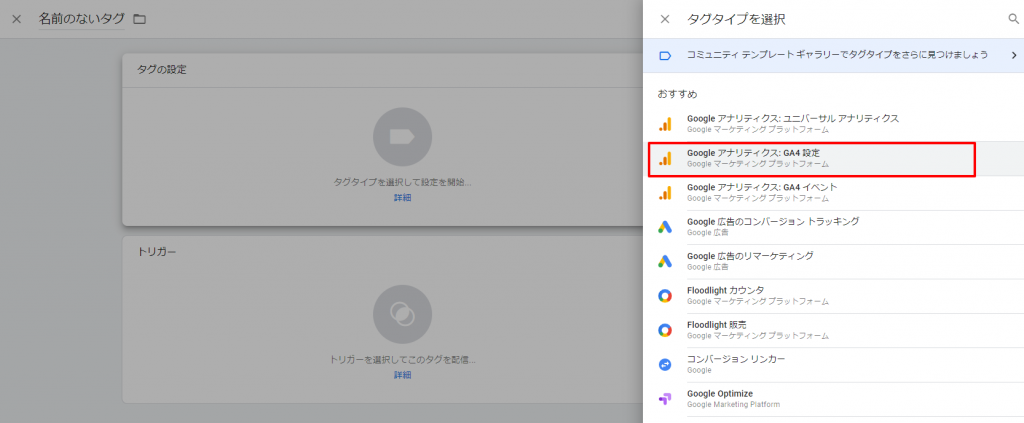Close the tag type selection panel
This screenshot has height=423, width=1024.
click(665, 19)
